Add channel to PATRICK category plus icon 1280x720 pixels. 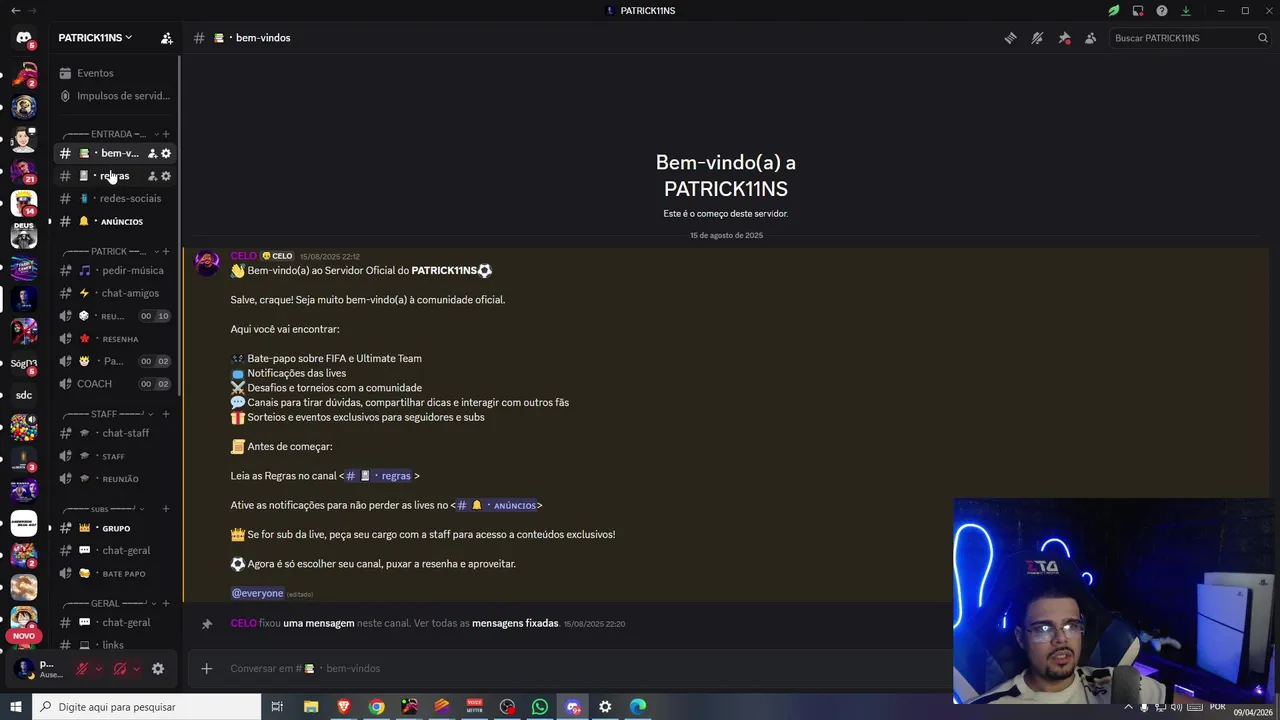(x=166, y=252)
